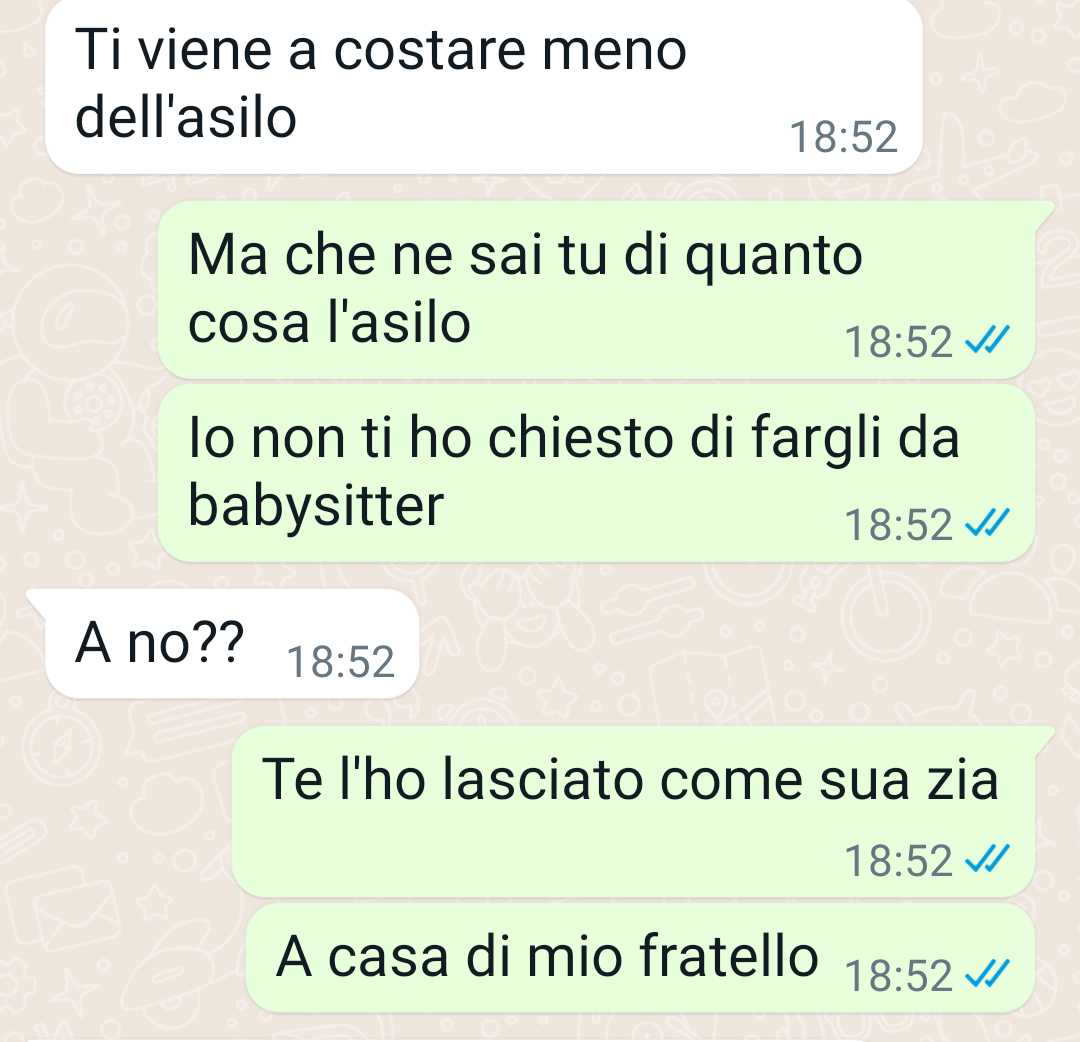The image size is (1080, 1042).
Task: Tap the timestamp on 'cosa l'asilo' message
Action: click(x=899, y=342)
